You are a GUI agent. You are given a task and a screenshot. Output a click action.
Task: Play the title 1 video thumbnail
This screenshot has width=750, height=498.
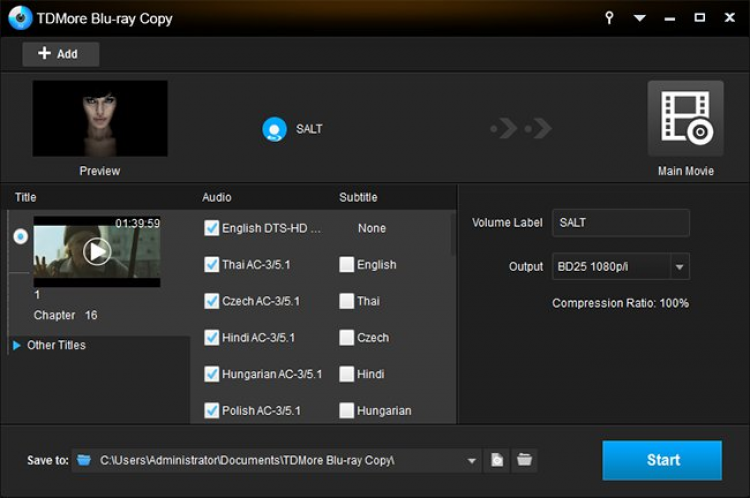(x=97, y=251)
